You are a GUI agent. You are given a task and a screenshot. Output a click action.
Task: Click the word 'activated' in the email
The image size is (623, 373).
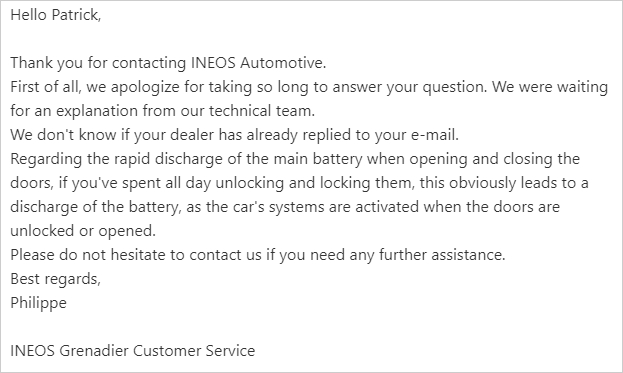[x=387, y=207]
